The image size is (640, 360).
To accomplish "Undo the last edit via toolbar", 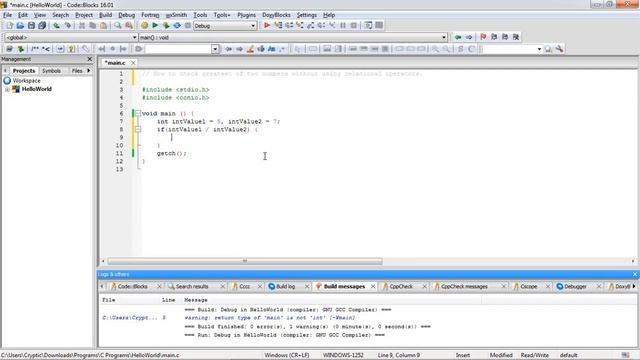I will pyautogui.click(x=56, y=25).
